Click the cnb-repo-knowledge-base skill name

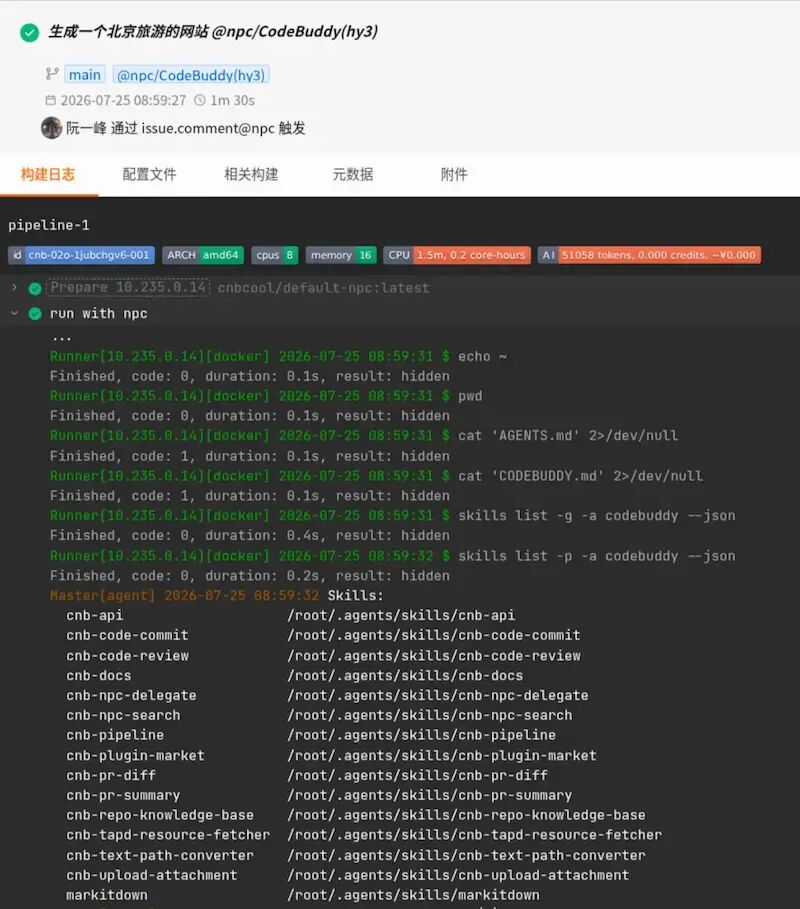(x=160, y=815)
